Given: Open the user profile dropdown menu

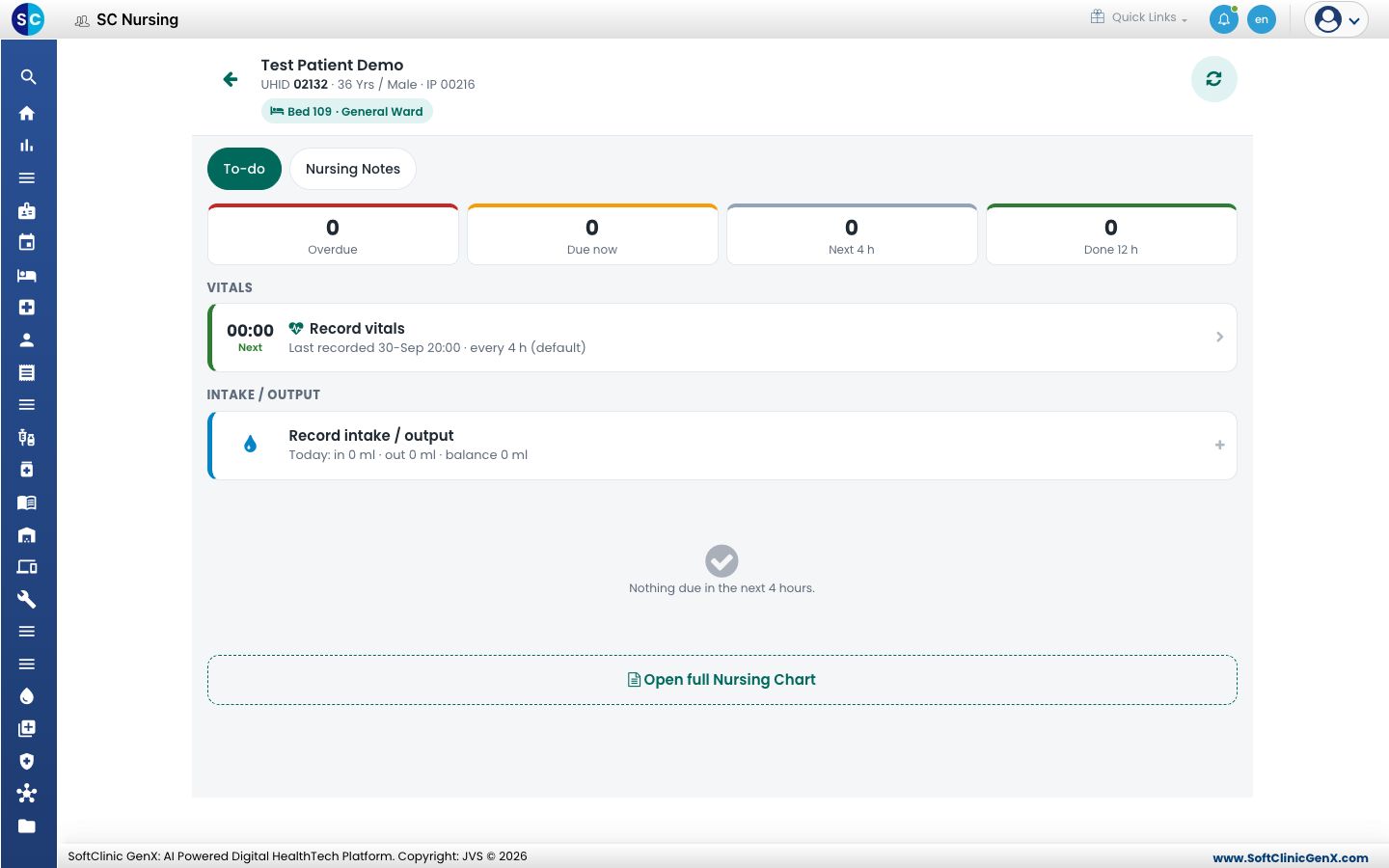Looking at the screenshot, I should click(x=1336, y=19).
